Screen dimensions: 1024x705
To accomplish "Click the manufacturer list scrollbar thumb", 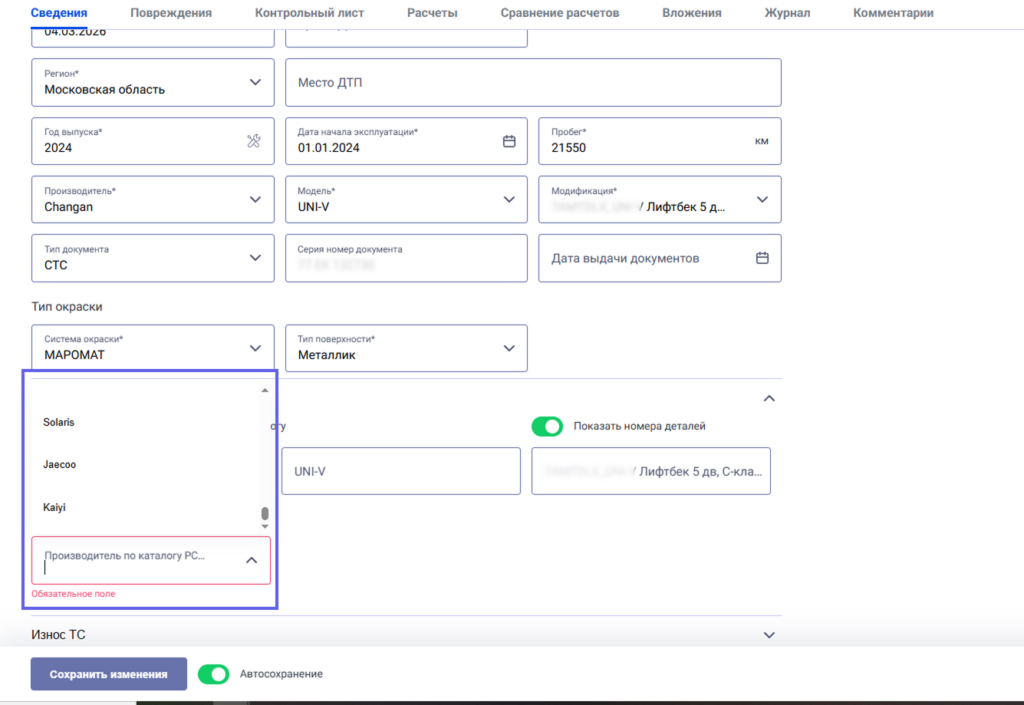I will (265, 513).
